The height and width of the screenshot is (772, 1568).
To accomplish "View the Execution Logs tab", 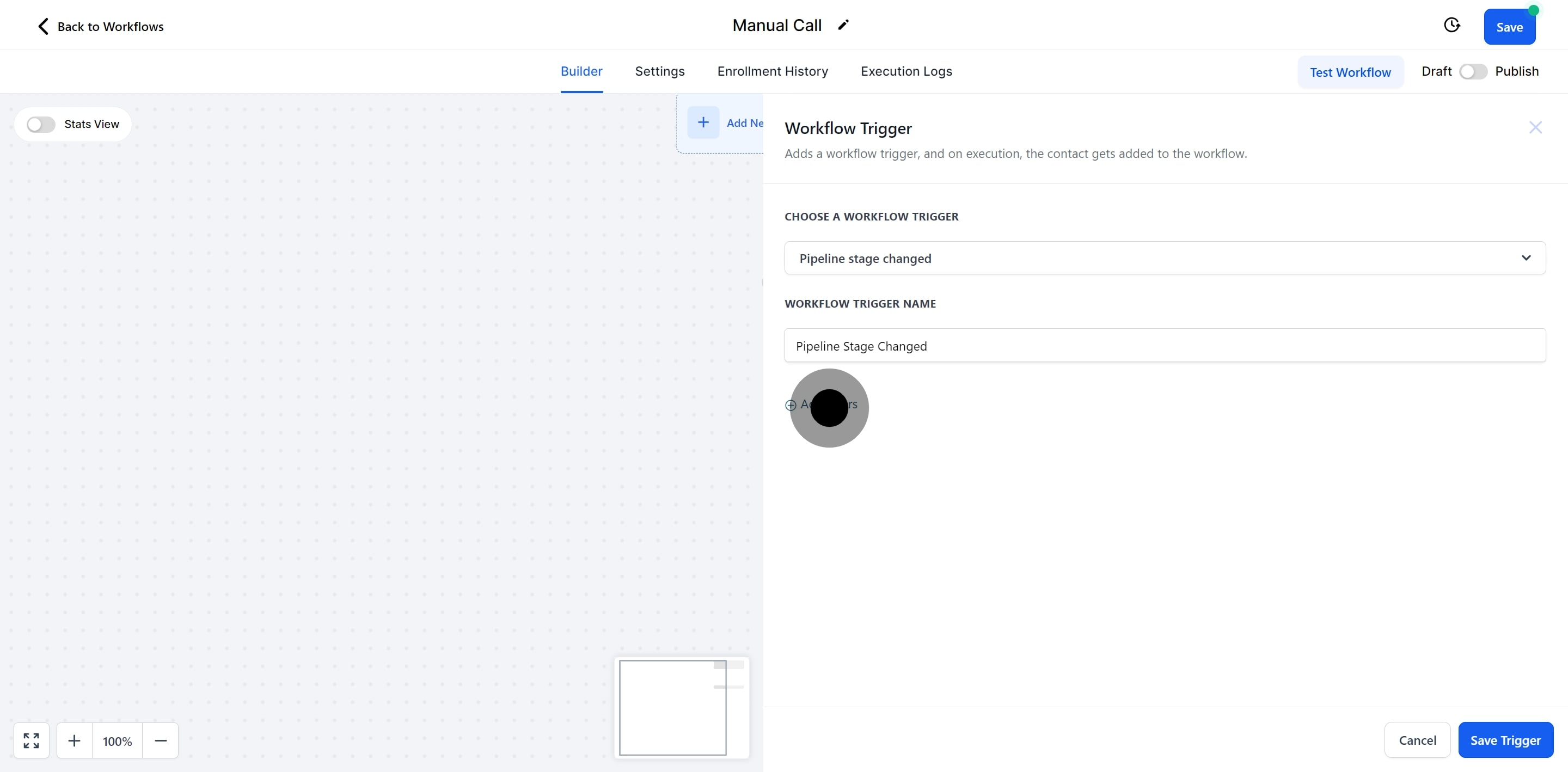I will (x=906, y=71).
